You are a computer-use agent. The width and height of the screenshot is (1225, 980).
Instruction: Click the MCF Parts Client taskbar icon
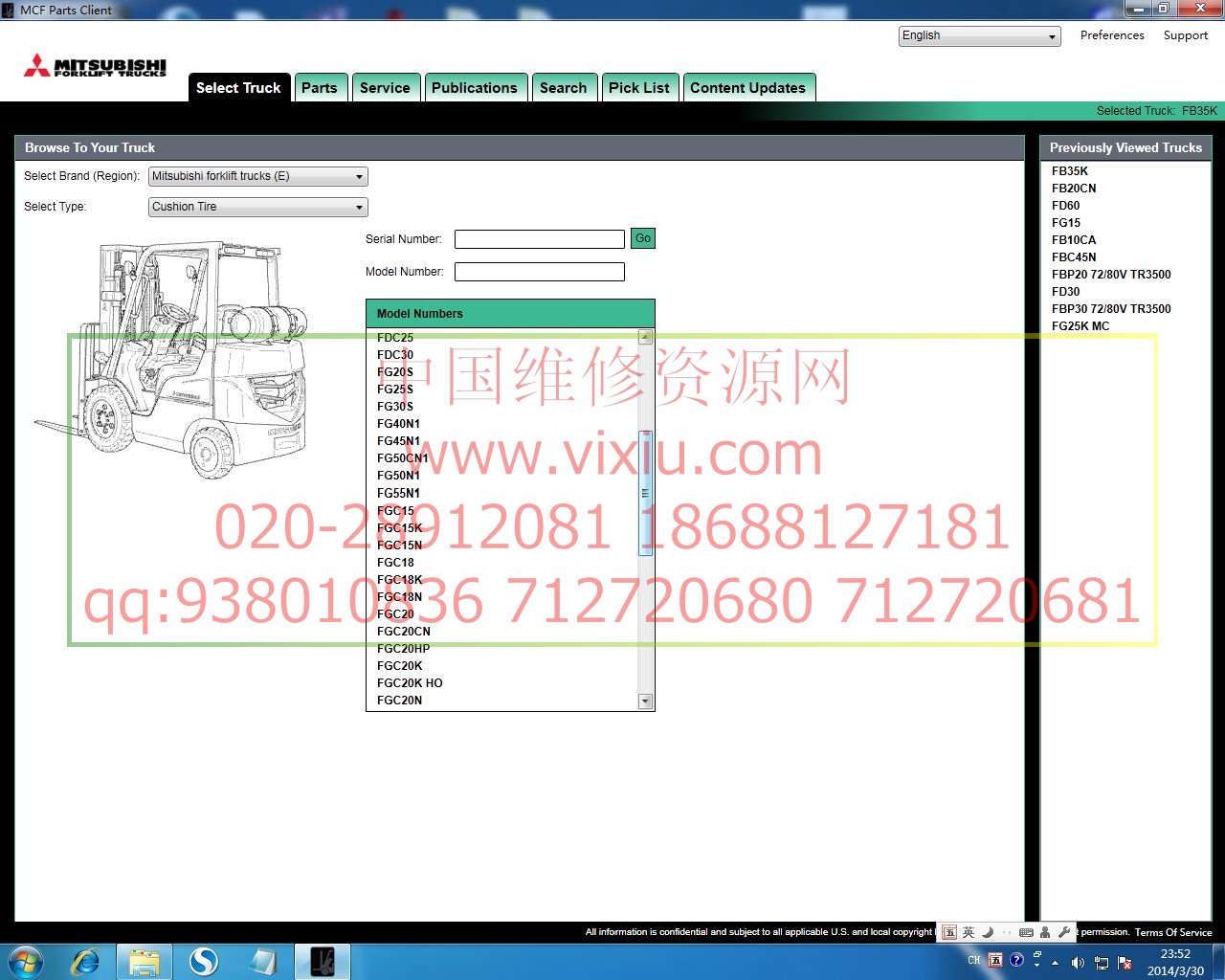(322, 961)
